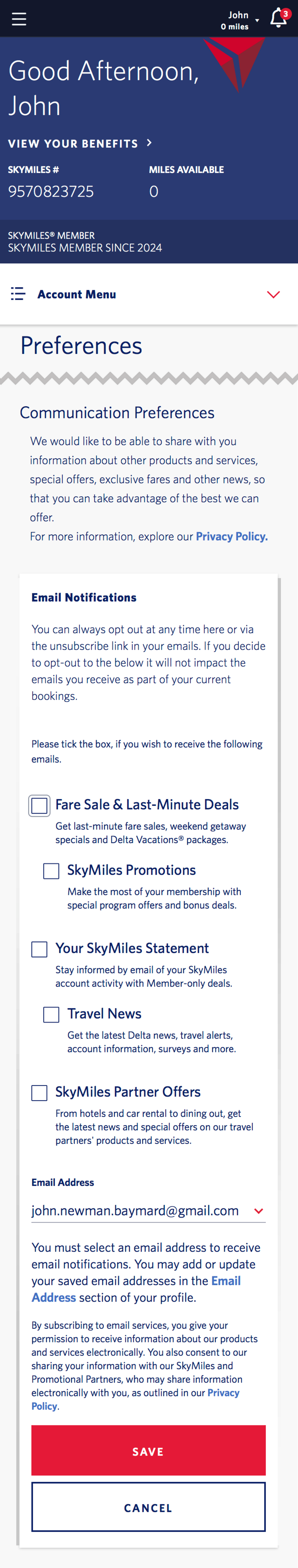Image resolution: width=298 pixels, height=1568 pixels.
Task: Expand the Account Menu section
Action: tap(77, 294)
